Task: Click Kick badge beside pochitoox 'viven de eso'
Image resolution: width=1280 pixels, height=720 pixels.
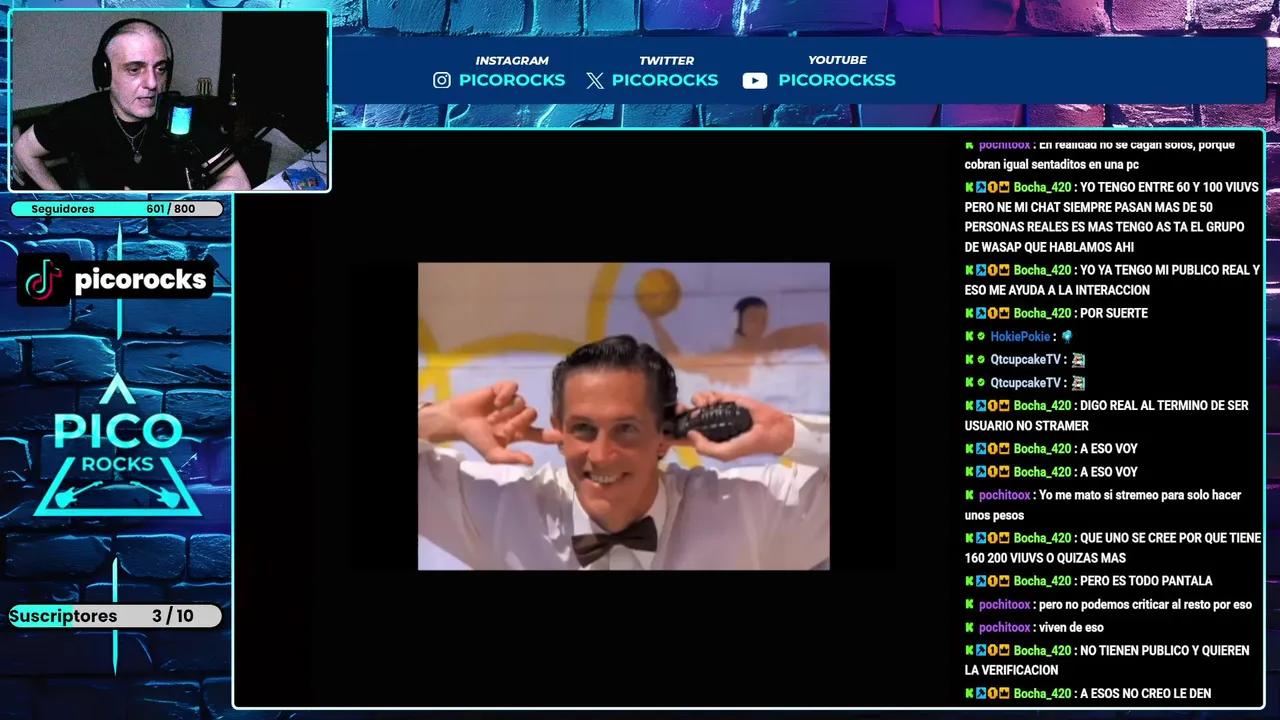Action: [969, 627]
